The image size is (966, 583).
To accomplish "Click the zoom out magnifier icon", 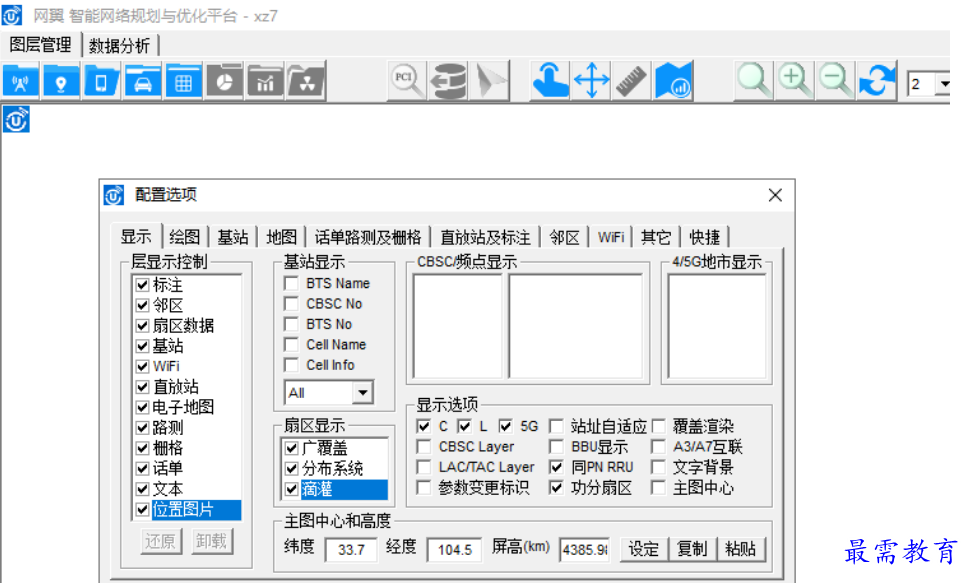I will pos(835,80).
